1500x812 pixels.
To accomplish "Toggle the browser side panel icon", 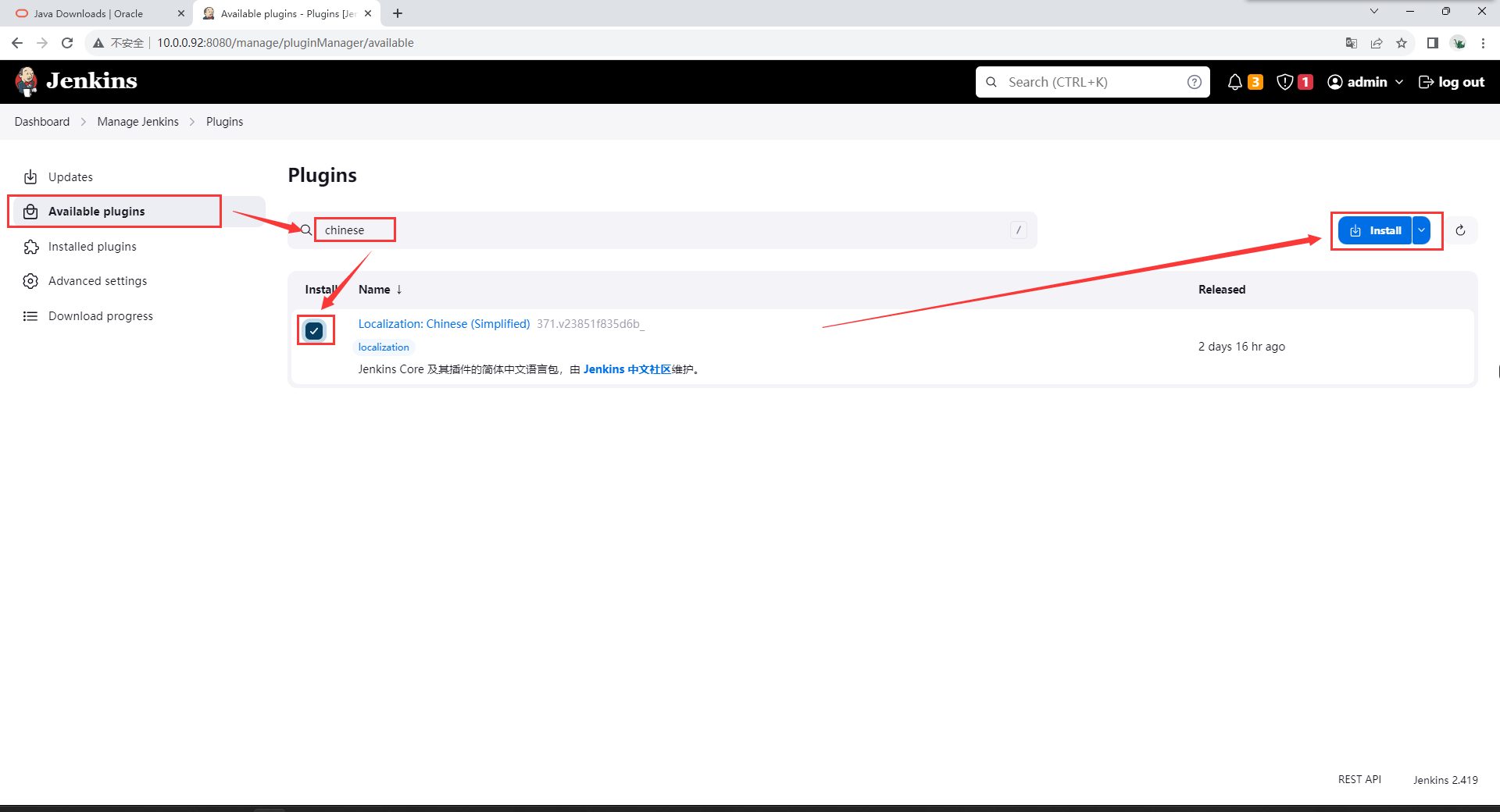I will (x=1432, y=43).
